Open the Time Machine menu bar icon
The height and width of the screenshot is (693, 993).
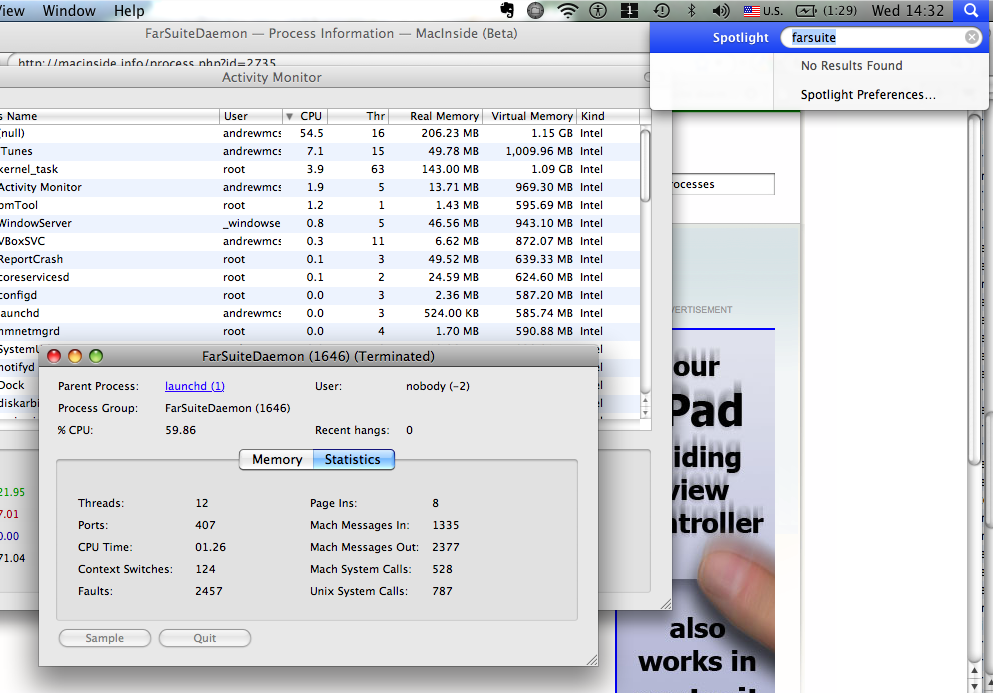pyautogui.click(x=662, y=10)
